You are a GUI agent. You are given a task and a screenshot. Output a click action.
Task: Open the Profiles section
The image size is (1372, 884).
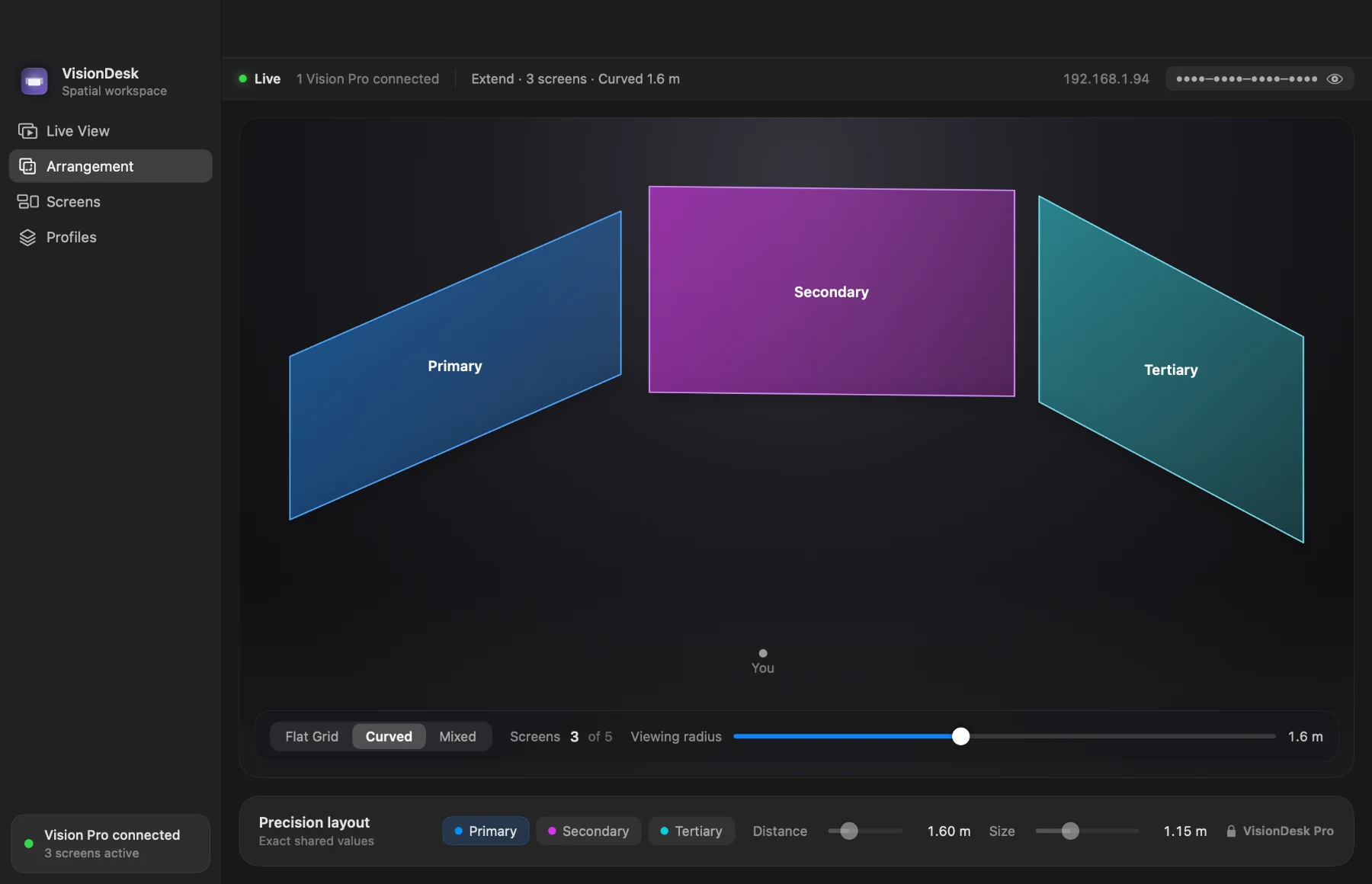click(x=111, y=237)
